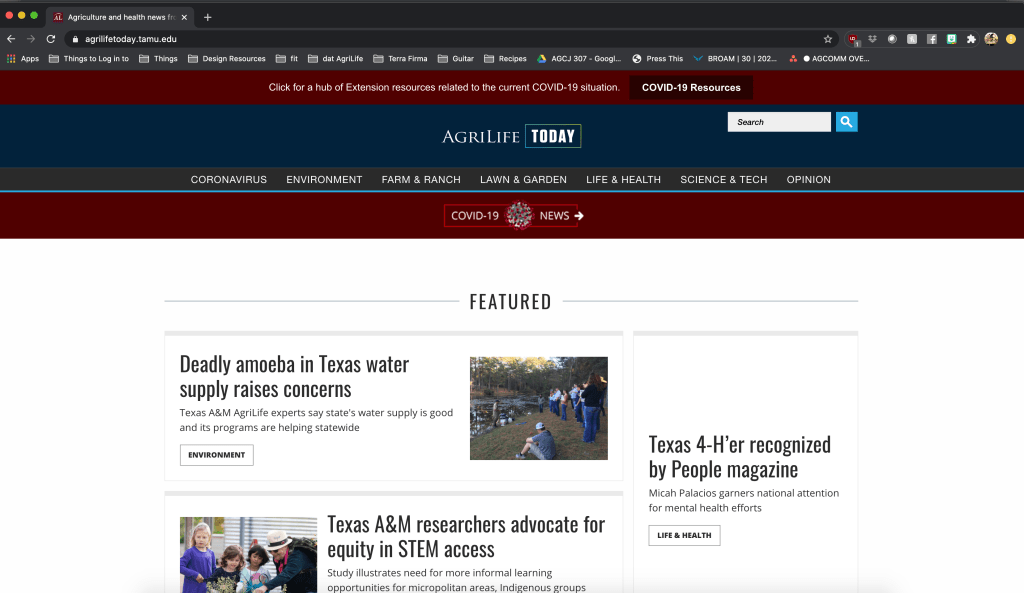Select Science & Tech in navigation
Viewport: 1024px width, 593px height.
(723, 180)
